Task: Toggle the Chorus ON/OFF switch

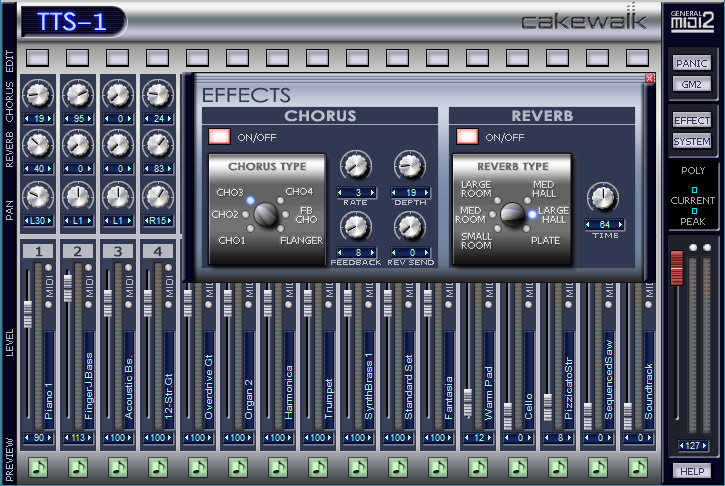Action: pyautogui.click(x=219, y=137)
